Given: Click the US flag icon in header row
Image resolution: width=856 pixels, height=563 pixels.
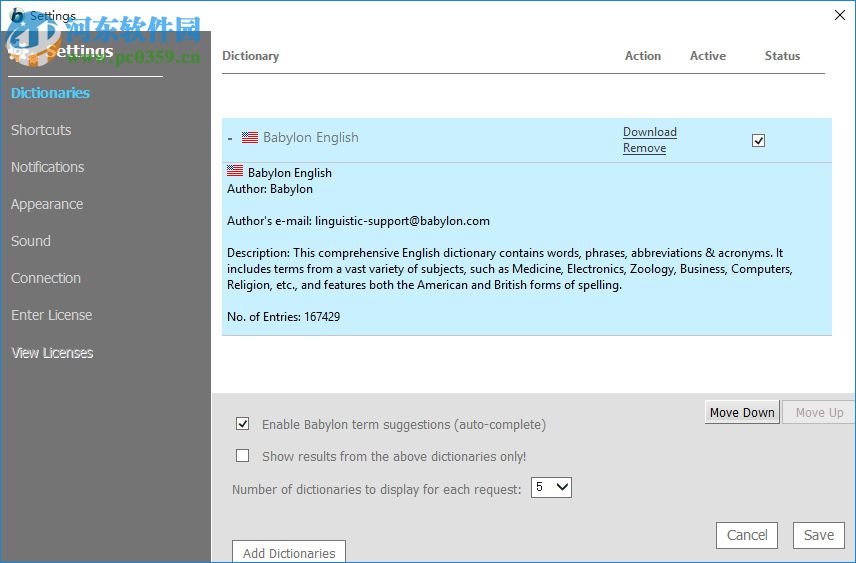Looking at the screenshot, I should [250, 137].
